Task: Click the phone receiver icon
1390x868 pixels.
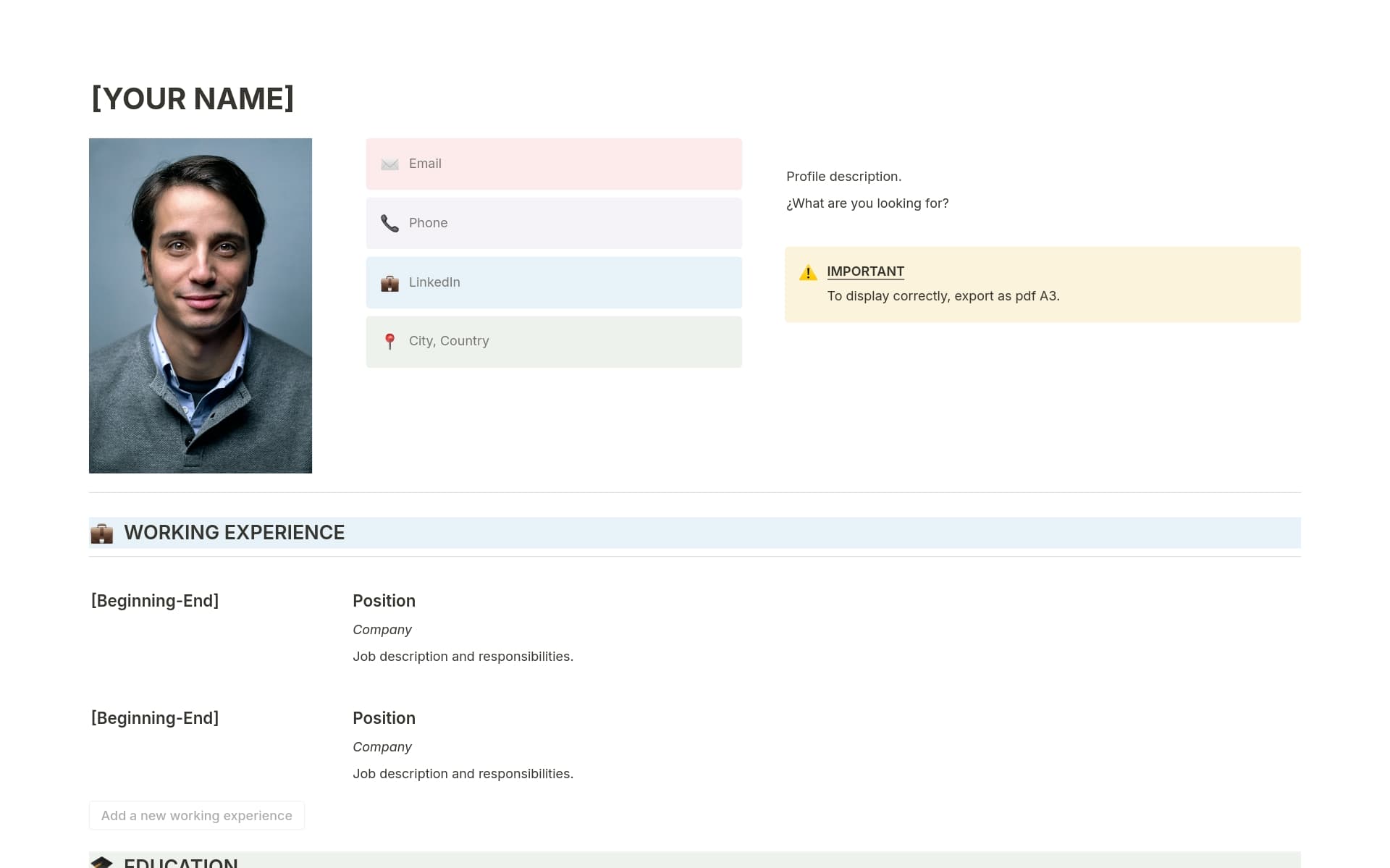Action: pos(389,223)
